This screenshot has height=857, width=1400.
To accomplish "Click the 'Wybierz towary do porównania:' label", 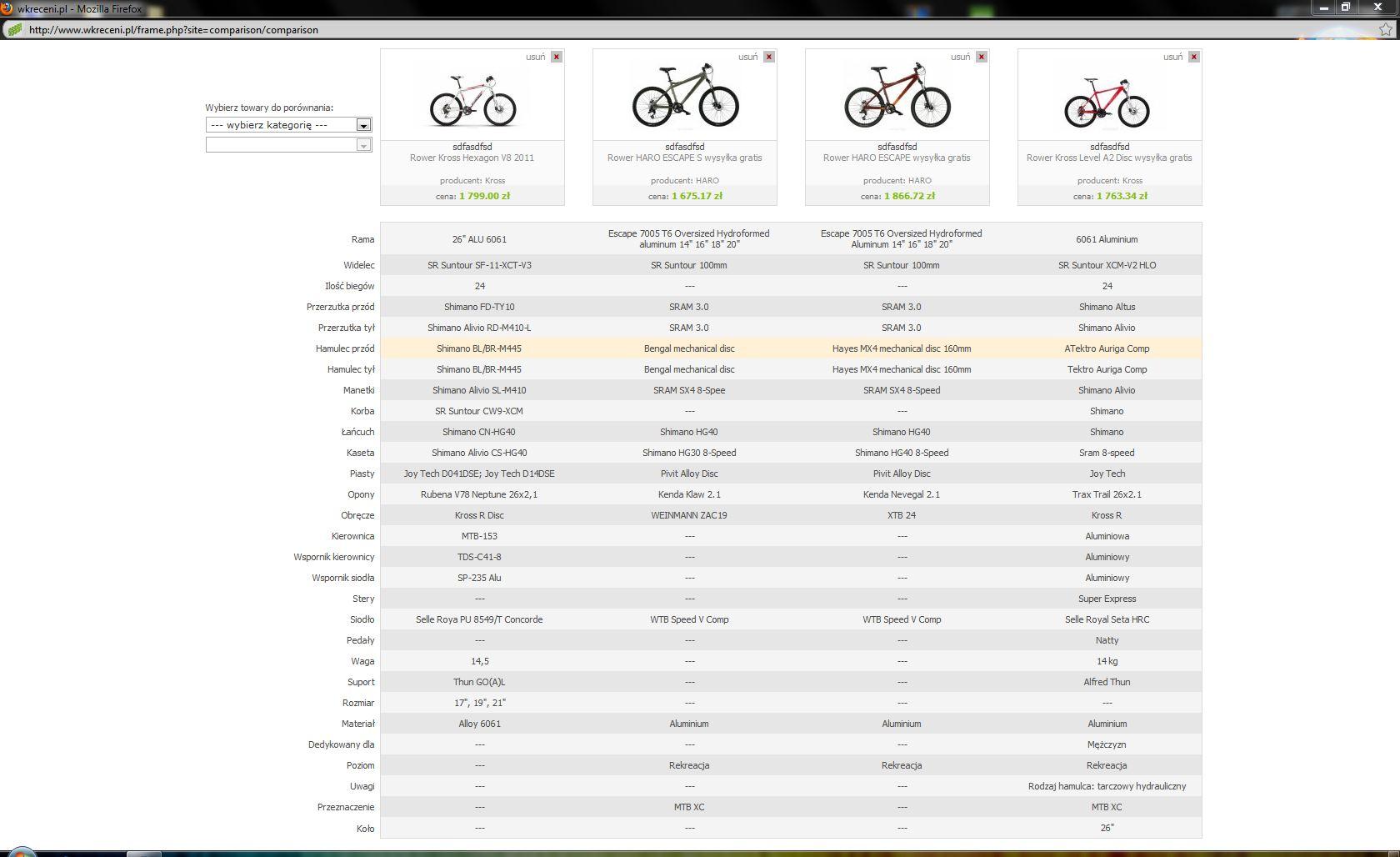I will click(x=269, y=108).
